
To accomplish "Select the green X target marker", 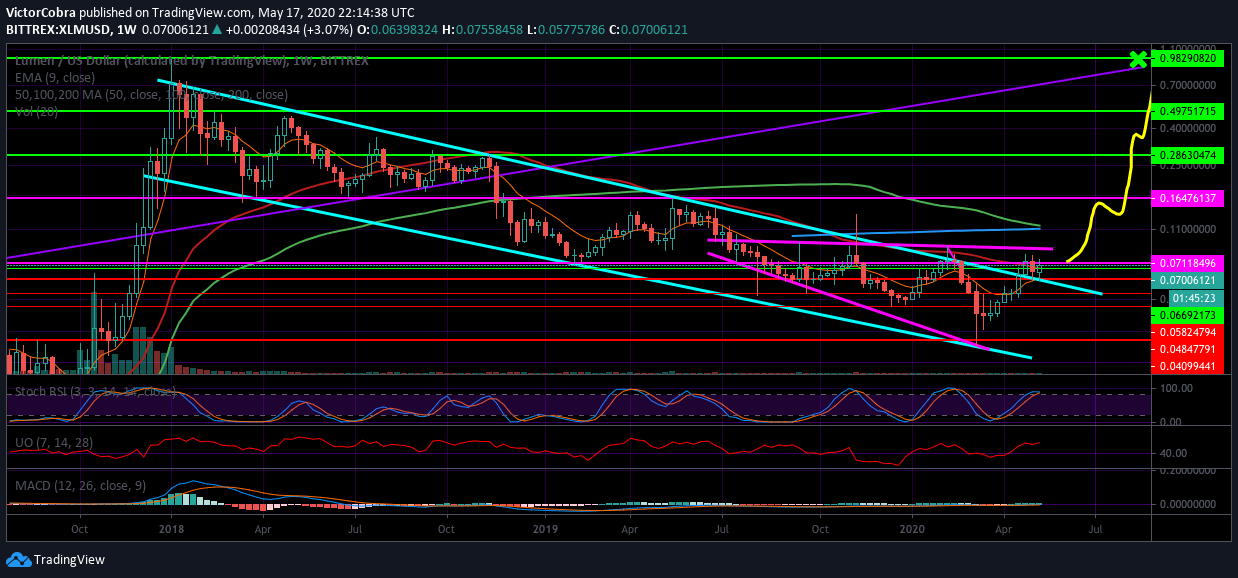I will (x=1136, y=59).
